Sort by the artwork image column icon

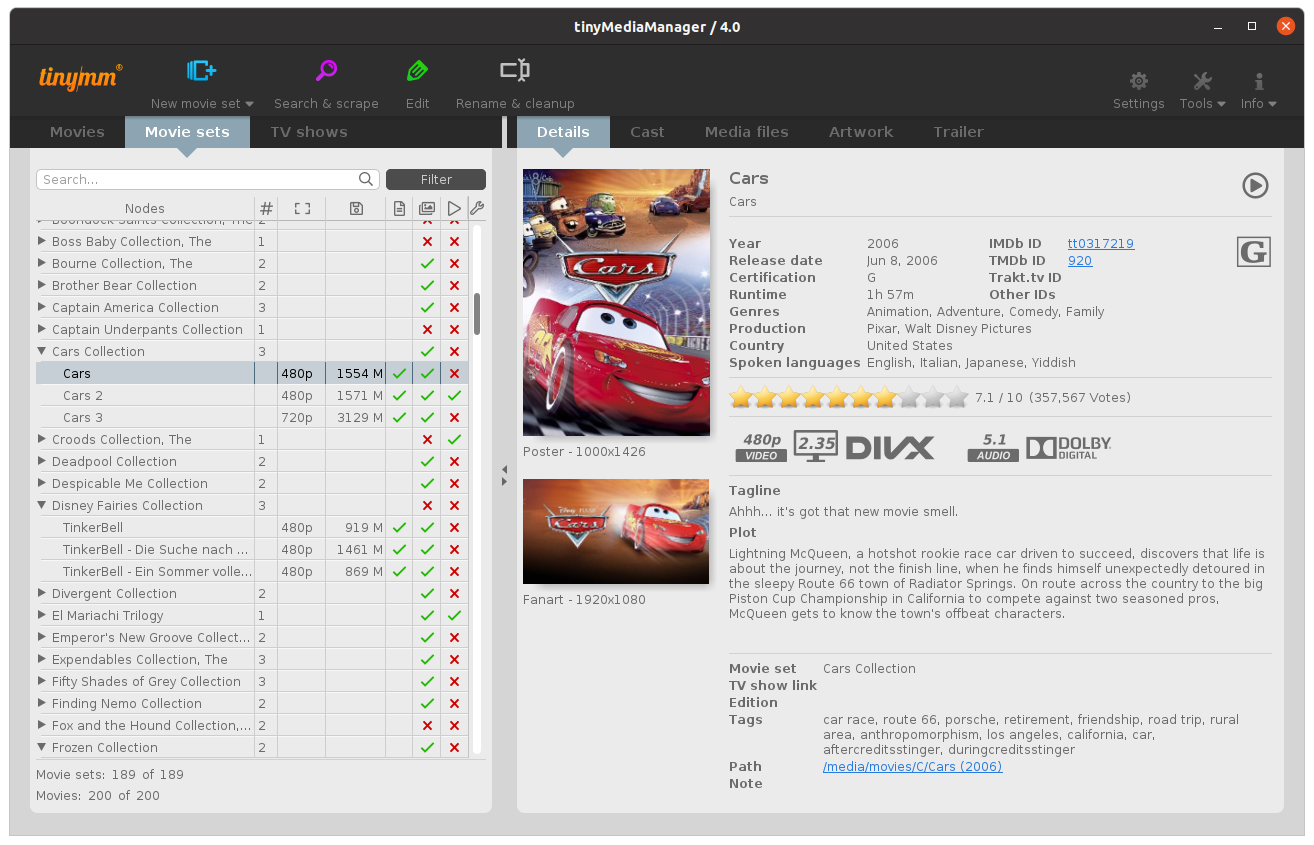tap(427, 208)
